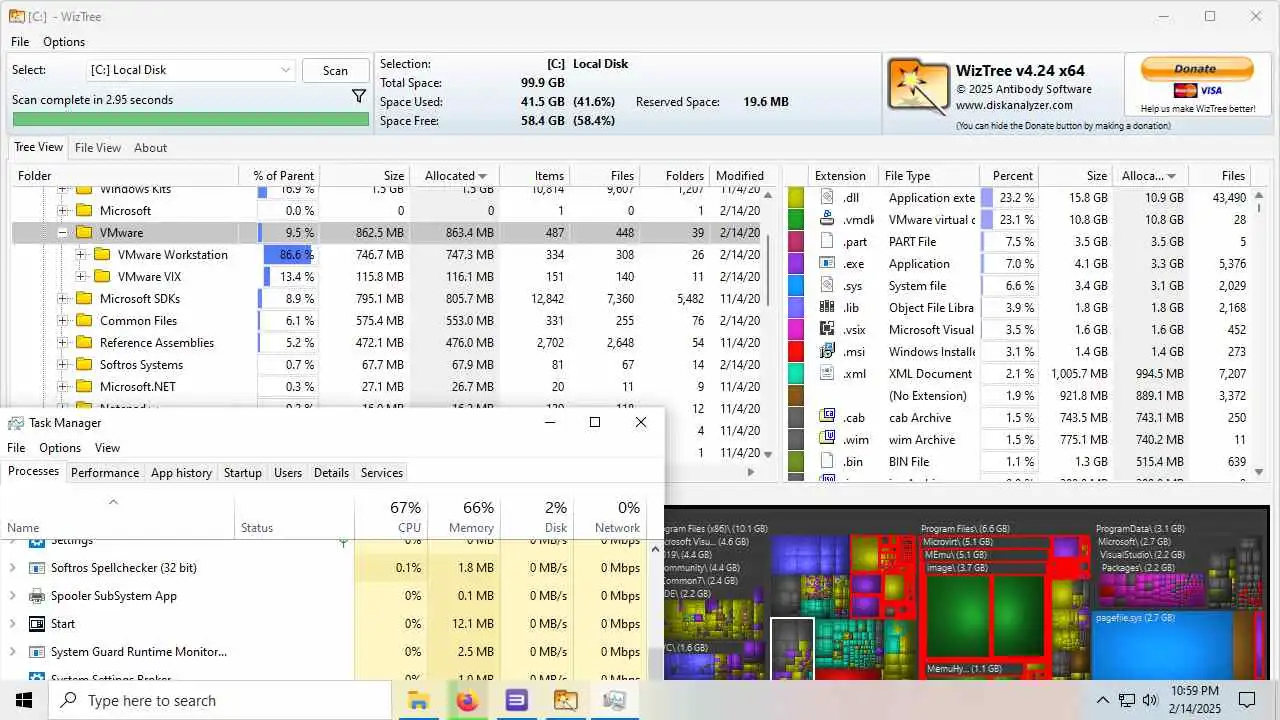Open the notification center icon

click(x=1247, y=700)
